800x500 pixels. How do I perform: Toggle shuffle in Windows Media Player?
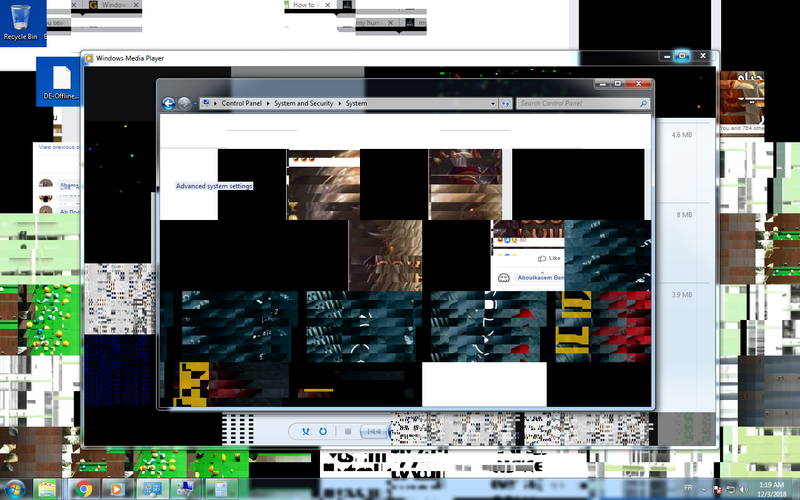coord(306,432)
